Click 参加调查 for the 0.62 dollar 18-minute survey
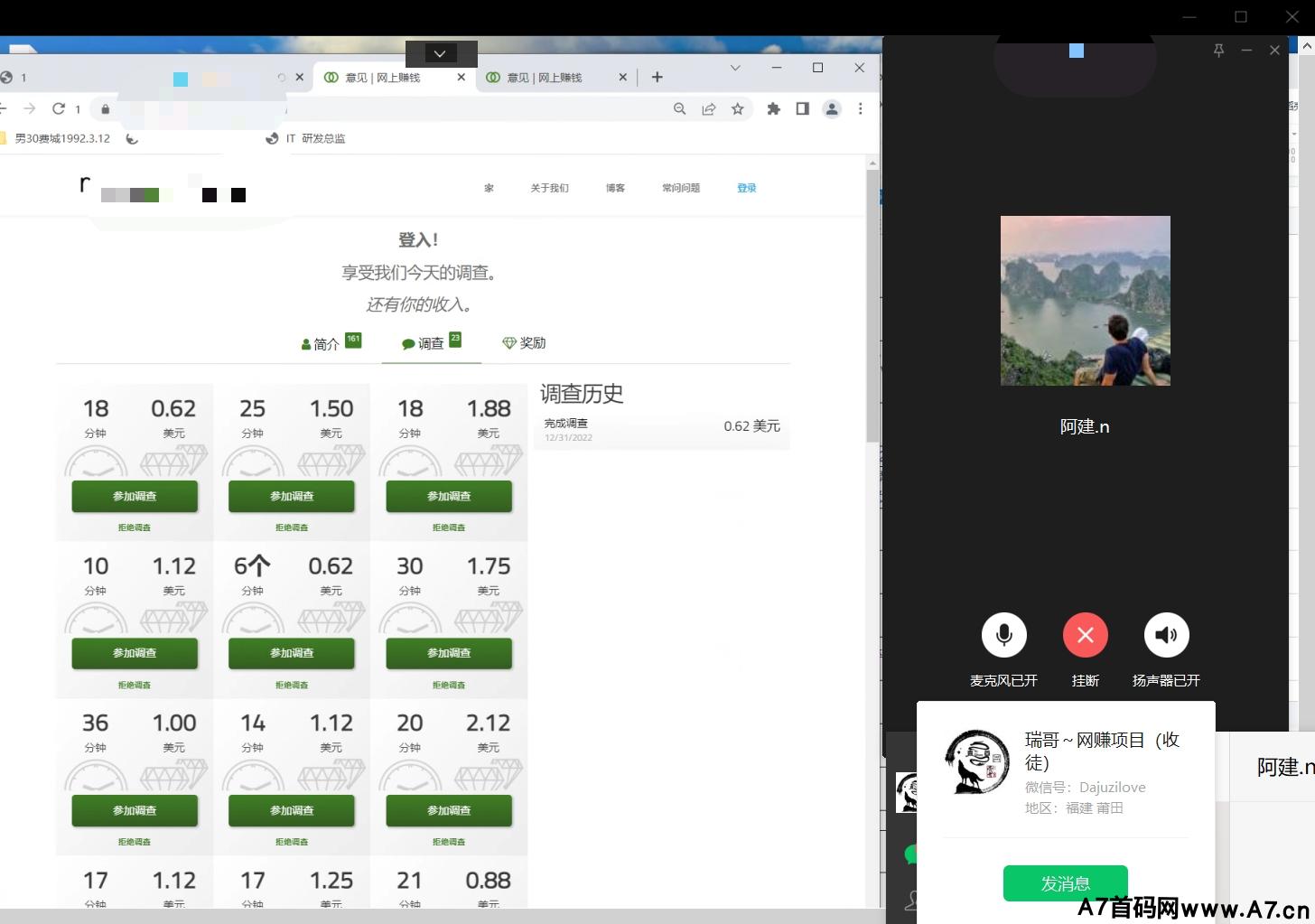The image size is (1315, 924). (x=135, y=496)
